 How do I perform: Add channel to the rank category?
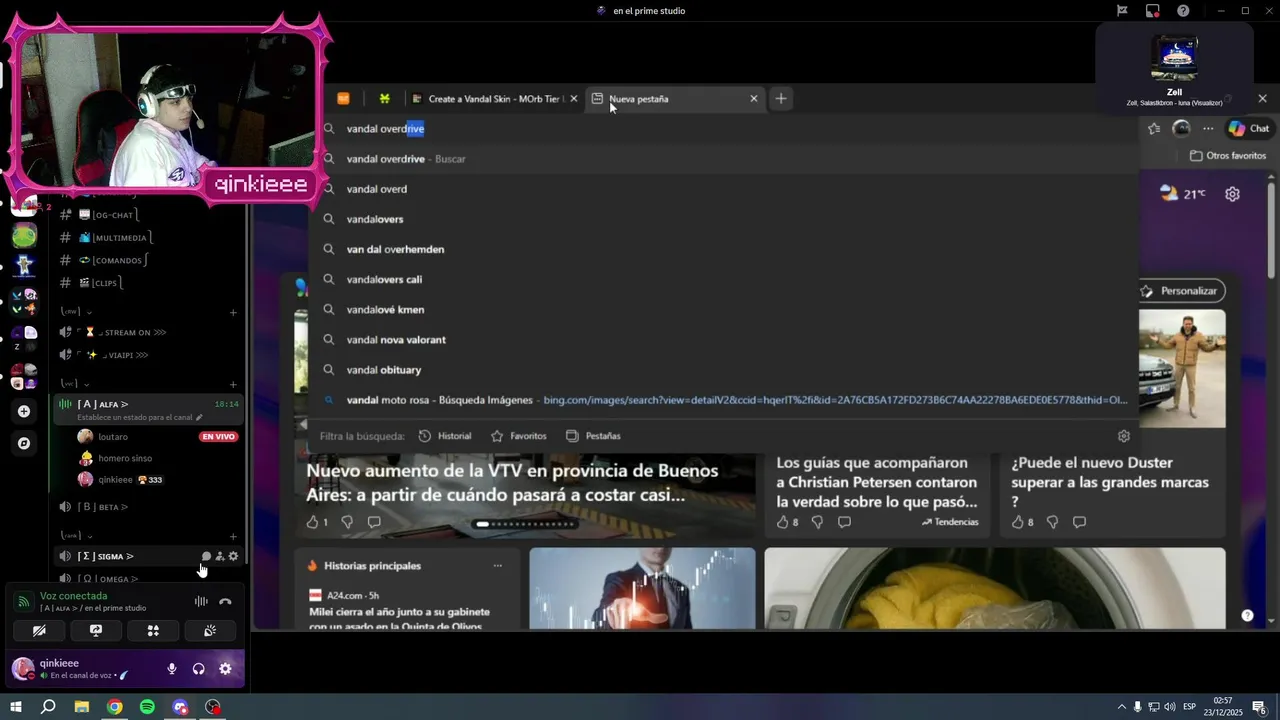[233, 536]
